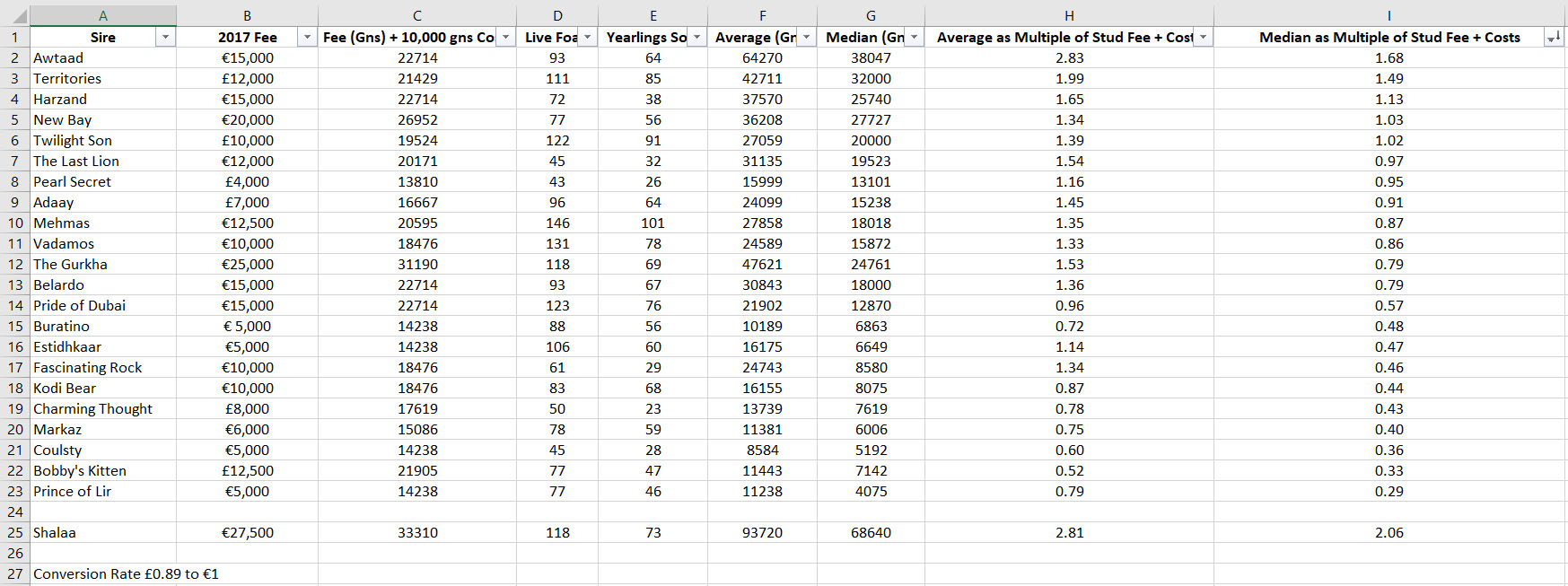Image resolution: width=1568 pixels, height=586 pixels.
Task: Open the sorted Median as Multiple filter dropdown
Action: point(1554,37)
